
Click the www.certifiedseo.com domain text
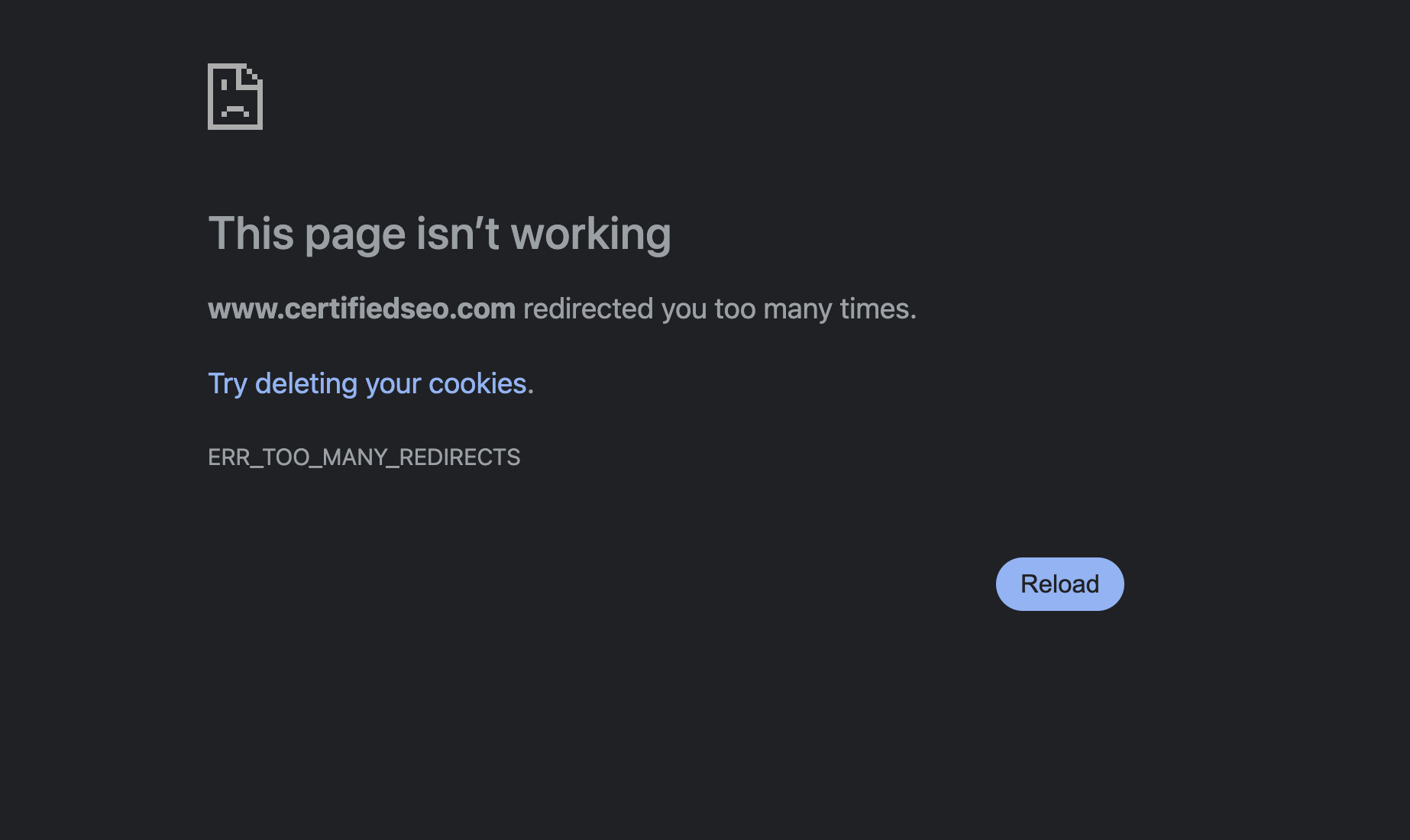pyautogui.click(x=361, y=309)
